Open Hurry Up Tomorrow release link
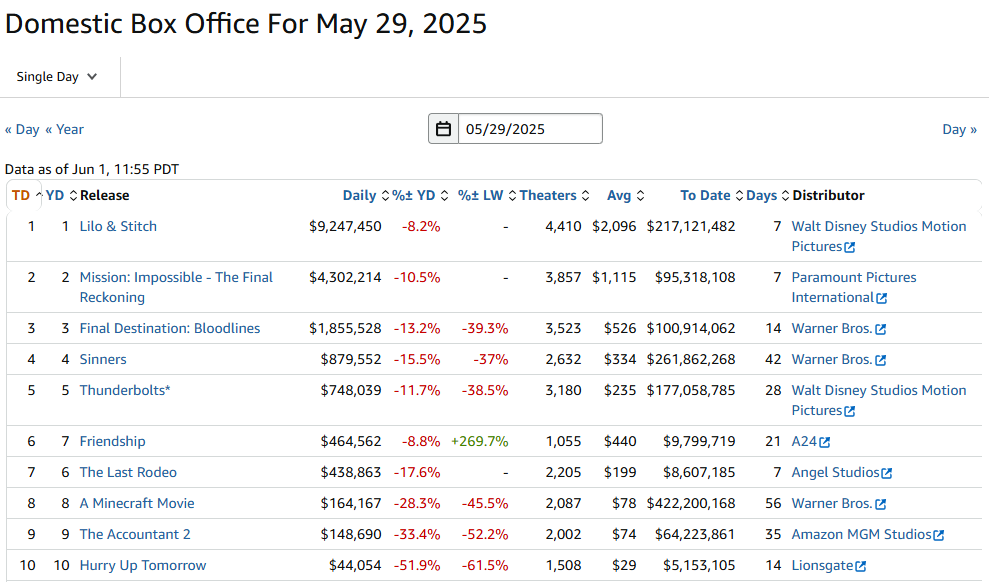The height and width of the screenshot is (582, 989). point(143,565)
